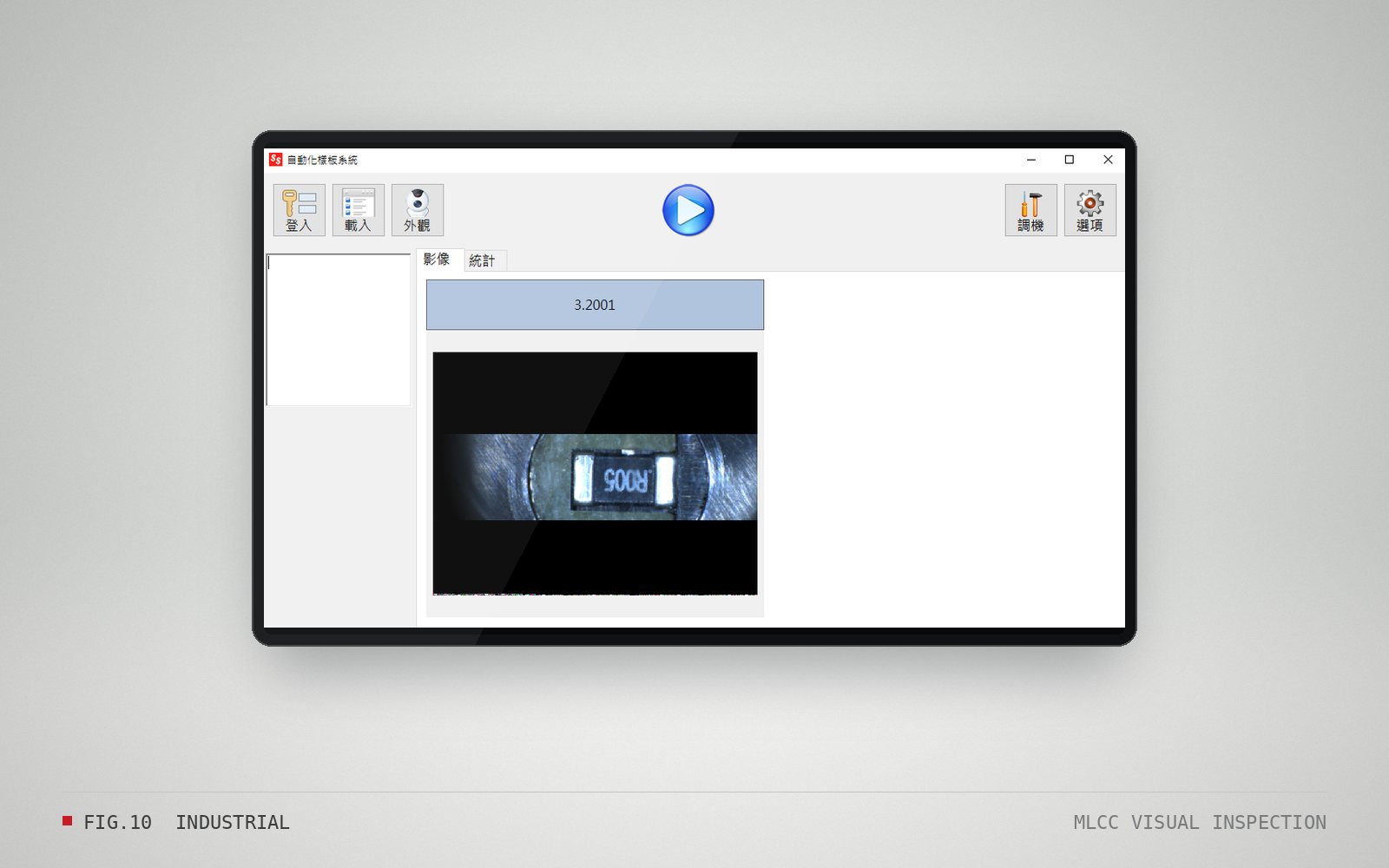Select the 外觀 webcam inspection icon
Screen dimensions: 1389x868
[x=417, y=210]
